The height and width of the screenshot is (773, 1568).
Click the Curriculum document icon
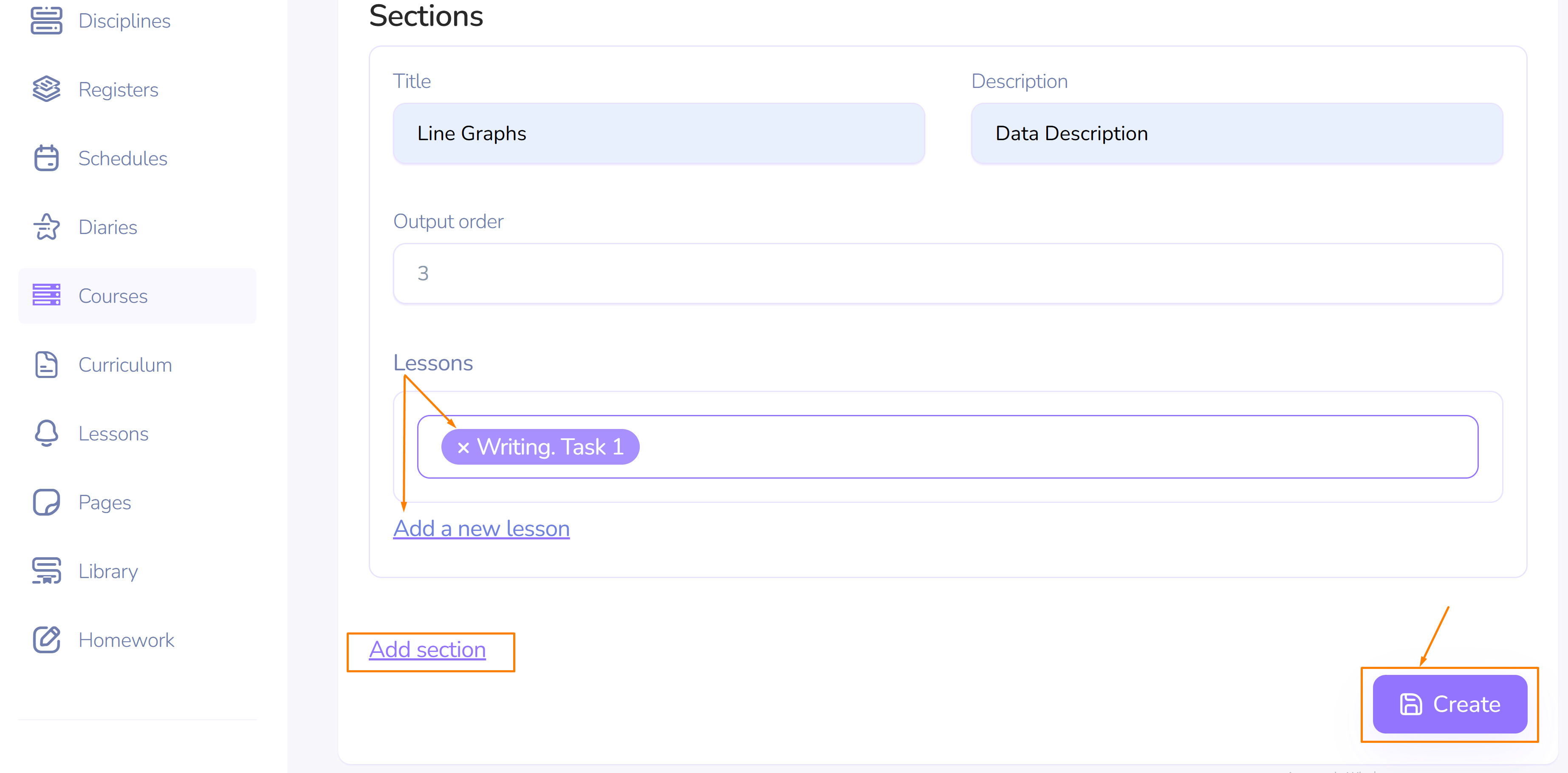click(x=46, y=364)
